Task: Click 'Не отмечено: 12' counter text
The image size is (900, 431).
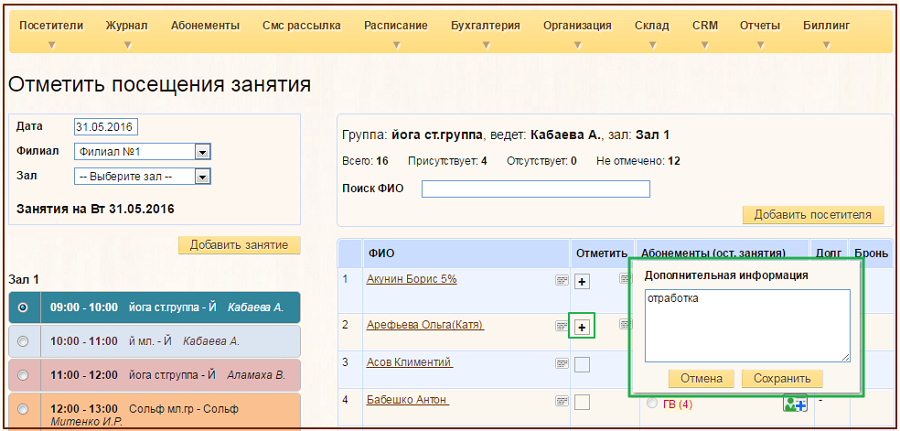Action: click(638, 161)
